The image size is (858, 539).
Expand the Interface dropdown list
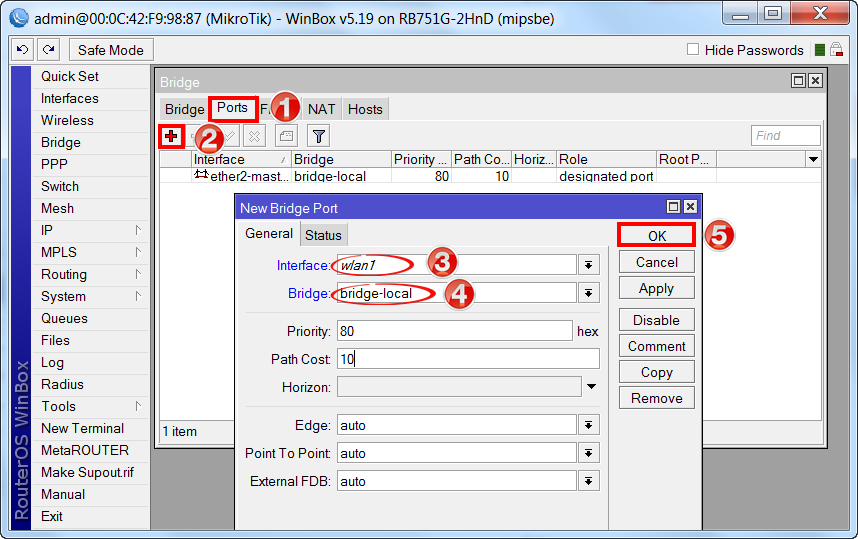click(x=589, y=265)
